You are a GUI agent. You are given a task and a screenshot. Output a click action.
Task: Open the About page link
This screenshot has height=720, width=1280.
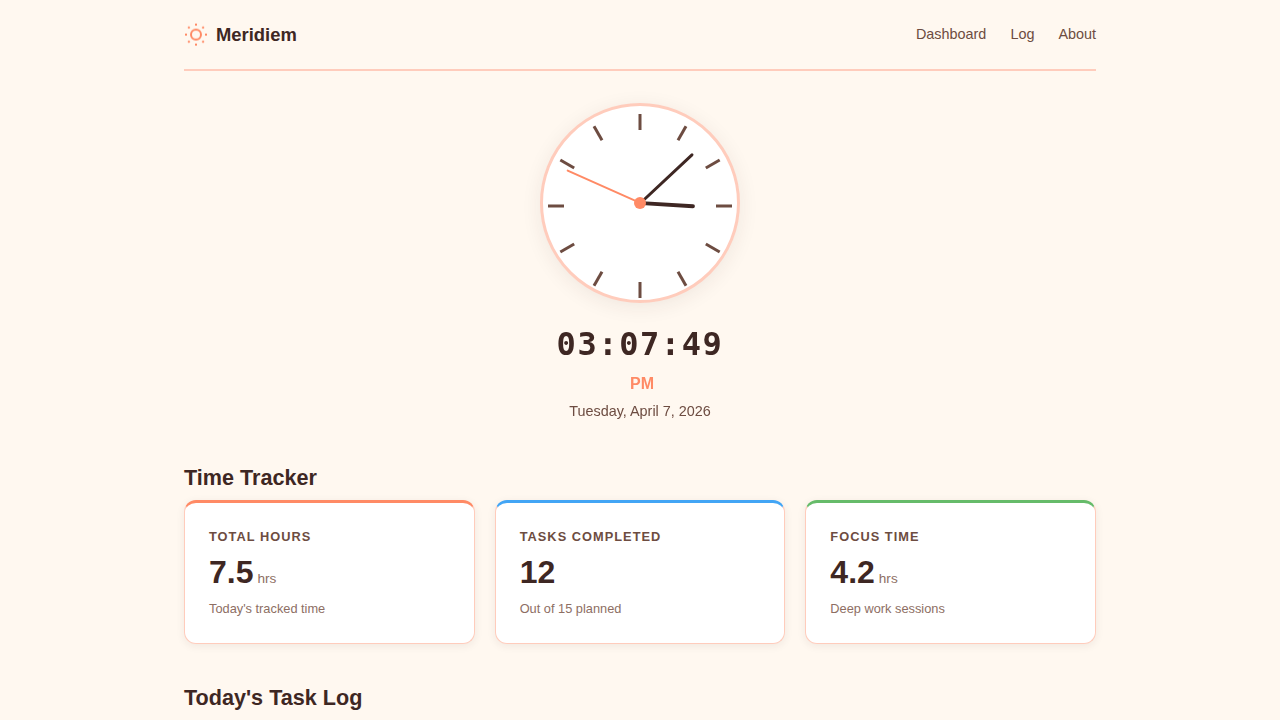coord(1076,34)
